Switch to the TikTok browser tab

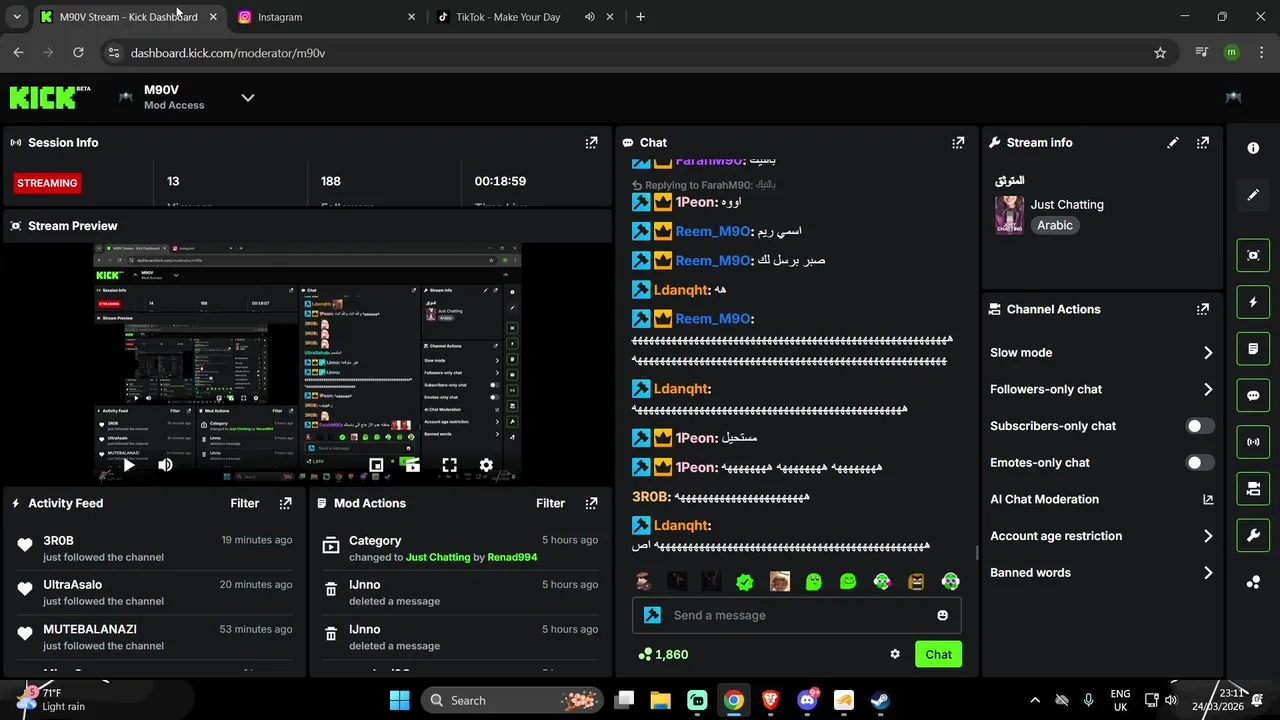click(527, 17)
